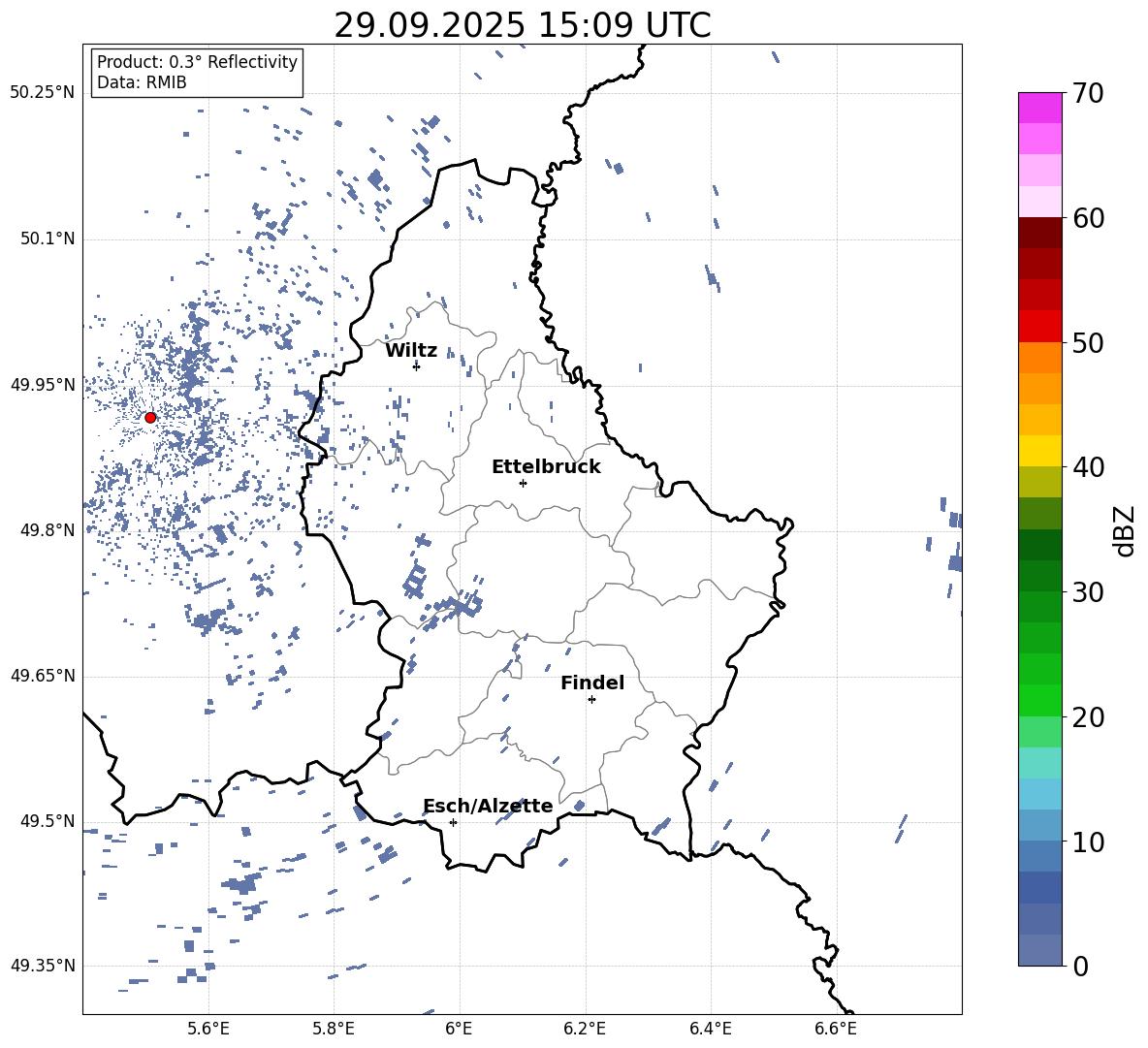This screenshot has height=1048, width=1148.
Task: Click the 49.35°N latitude label
Action: [x=43, y=966]
